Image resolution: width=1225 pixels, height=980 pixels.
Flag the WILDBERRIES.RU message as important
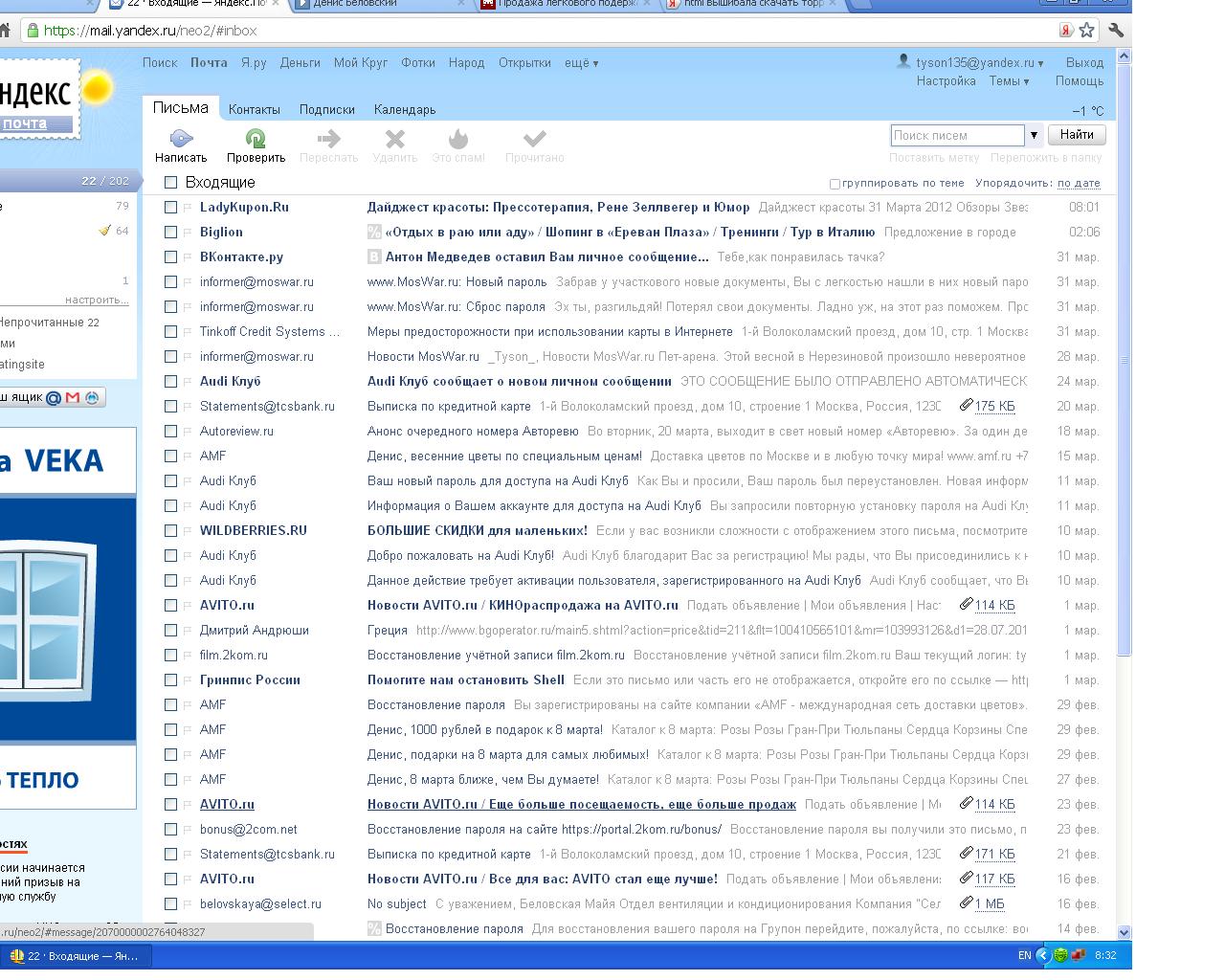pos(188,530)
